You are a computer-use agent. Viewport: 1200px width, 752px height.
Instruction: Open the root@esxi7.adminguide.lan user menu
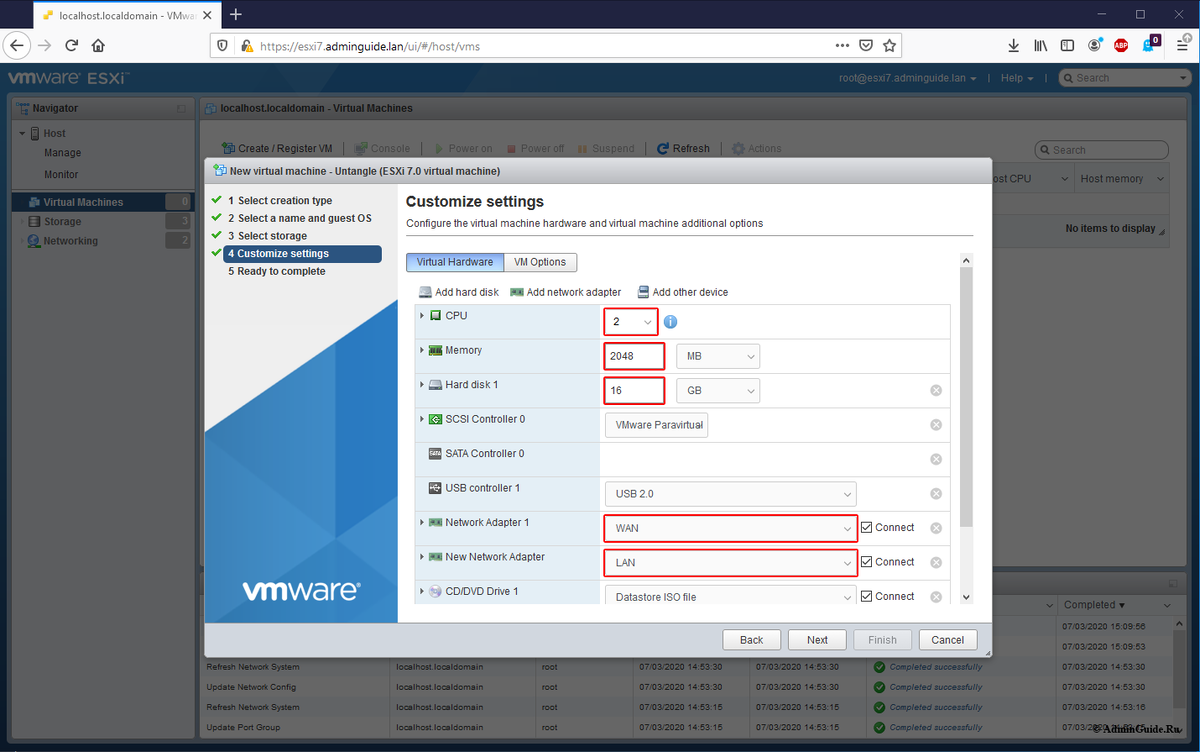[x=909, y=78]
